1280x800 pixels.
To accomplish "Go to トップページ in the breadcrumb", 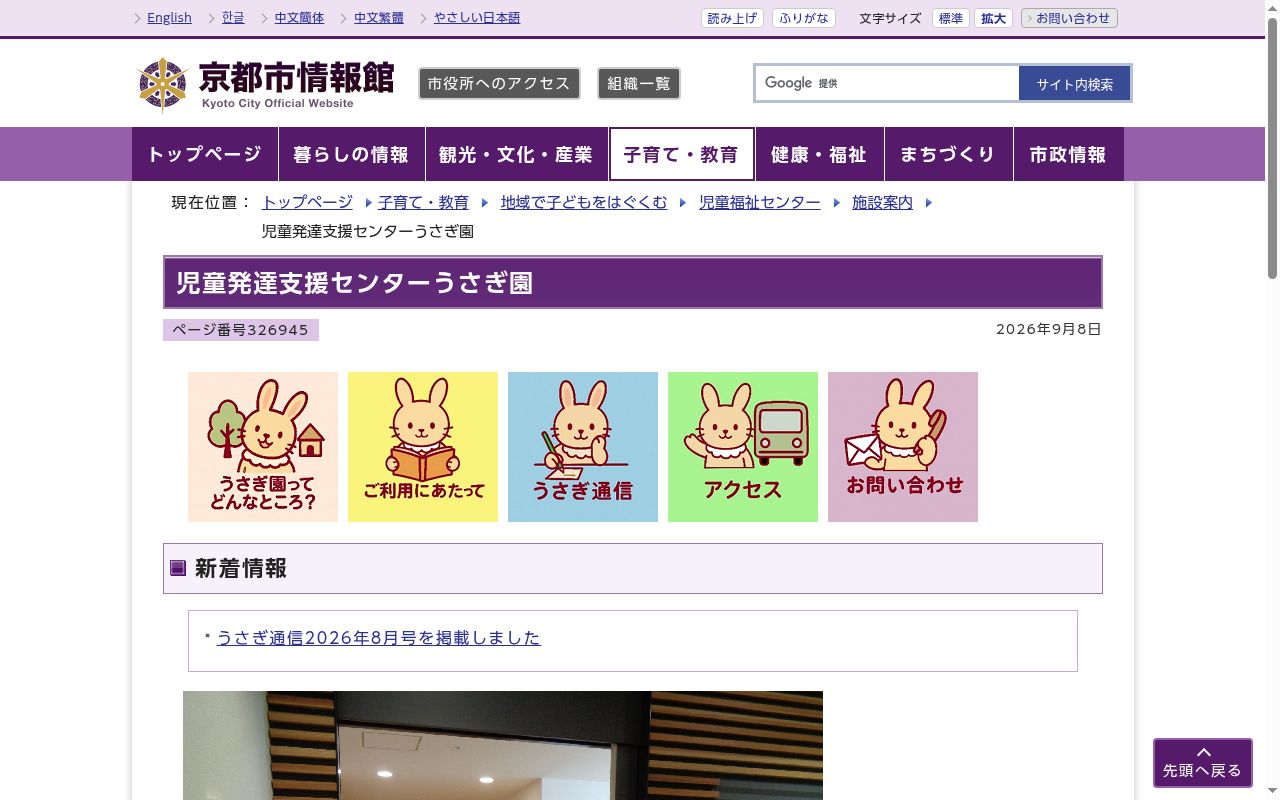I will tap(307, 202).
